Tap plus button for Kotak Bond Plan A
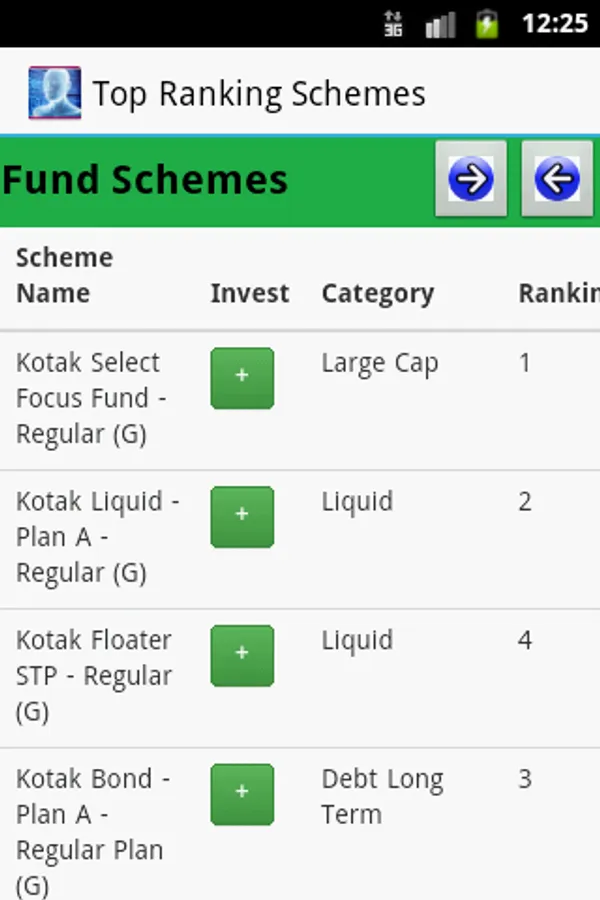Screen dimensions: 600x900 [x=242, y=794]
